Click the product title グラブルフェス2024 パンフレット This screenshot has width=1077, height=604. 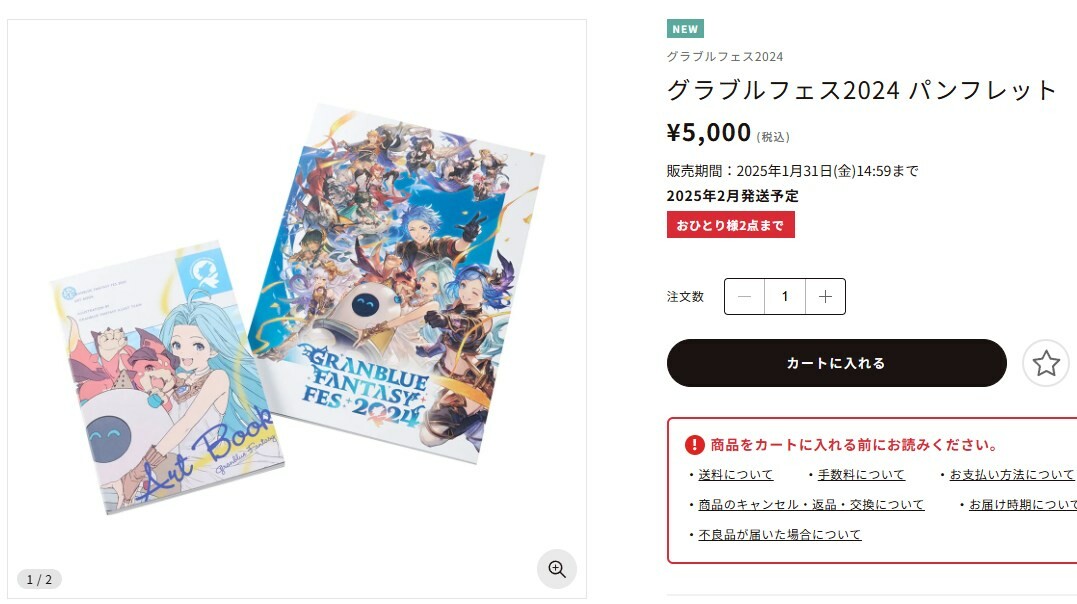pos(861,90)
